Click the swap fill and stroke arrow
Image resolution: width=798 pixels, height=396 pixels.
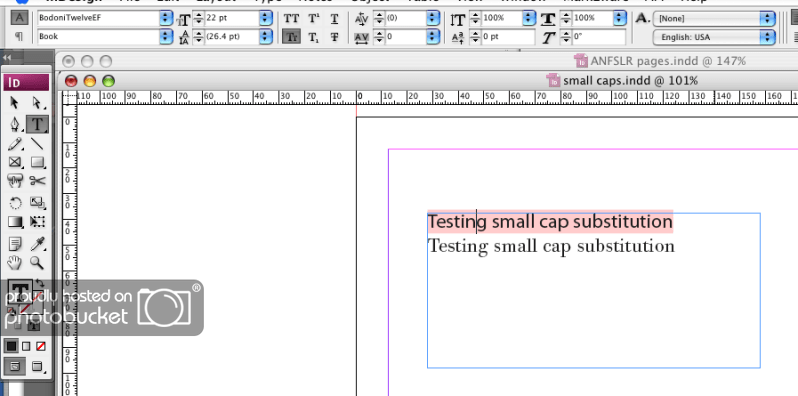click(40, 283)
